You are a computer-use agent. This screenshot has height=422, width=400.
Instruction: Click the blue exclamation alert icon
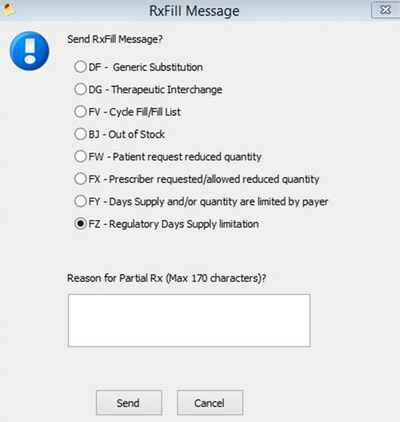tap(29, 51)
